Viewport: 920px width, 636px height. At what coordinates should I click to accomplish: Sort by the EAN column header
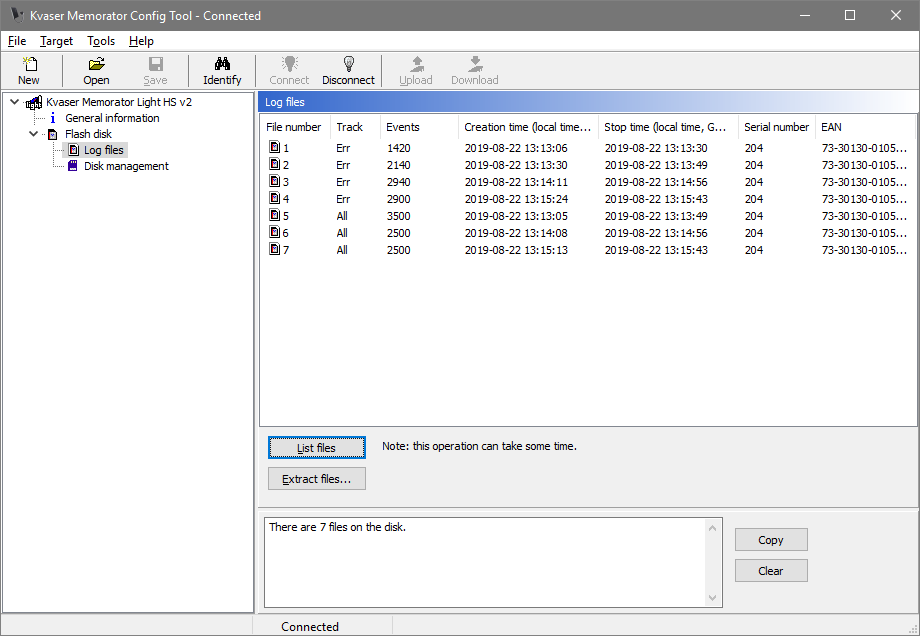click(865, 127)
